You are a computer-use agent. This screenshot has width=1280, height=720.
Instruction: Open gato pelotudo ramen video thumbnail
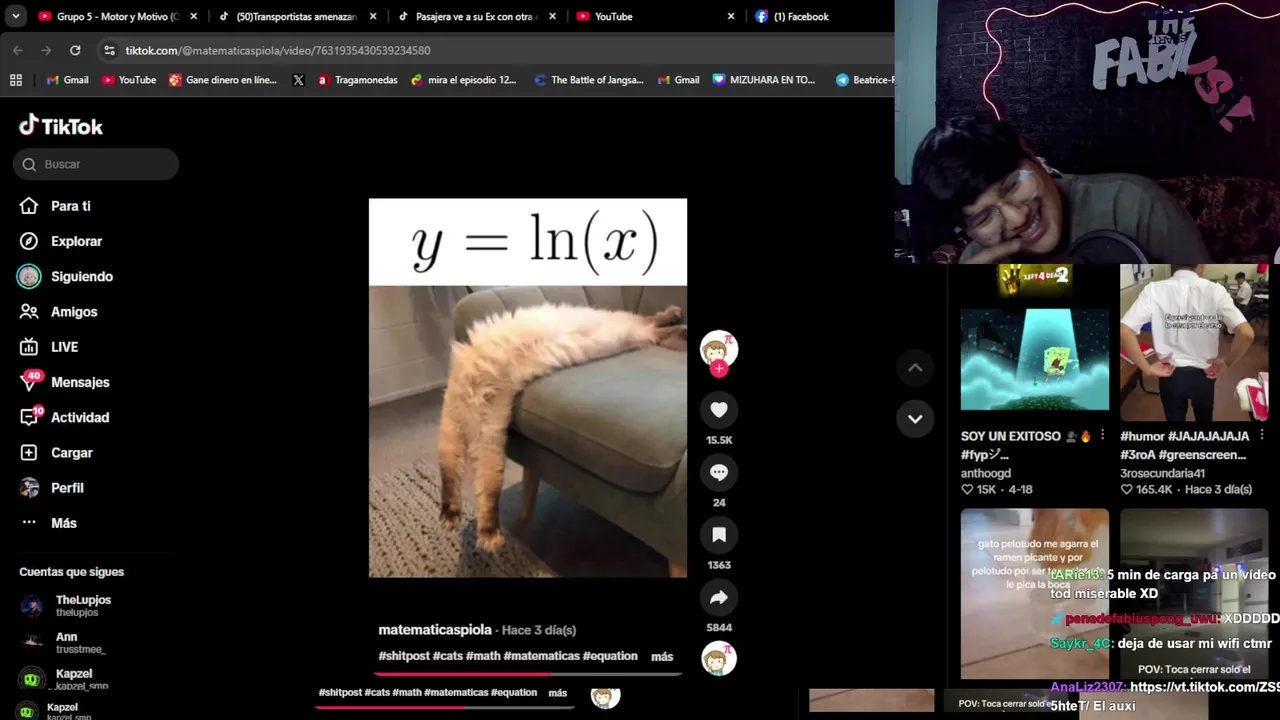[x=1035, y=593]
